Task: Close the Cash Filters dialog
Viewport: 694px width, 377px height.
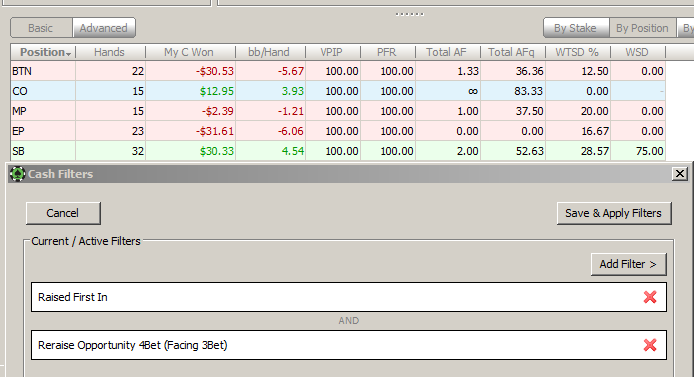Action: (679, 173)
